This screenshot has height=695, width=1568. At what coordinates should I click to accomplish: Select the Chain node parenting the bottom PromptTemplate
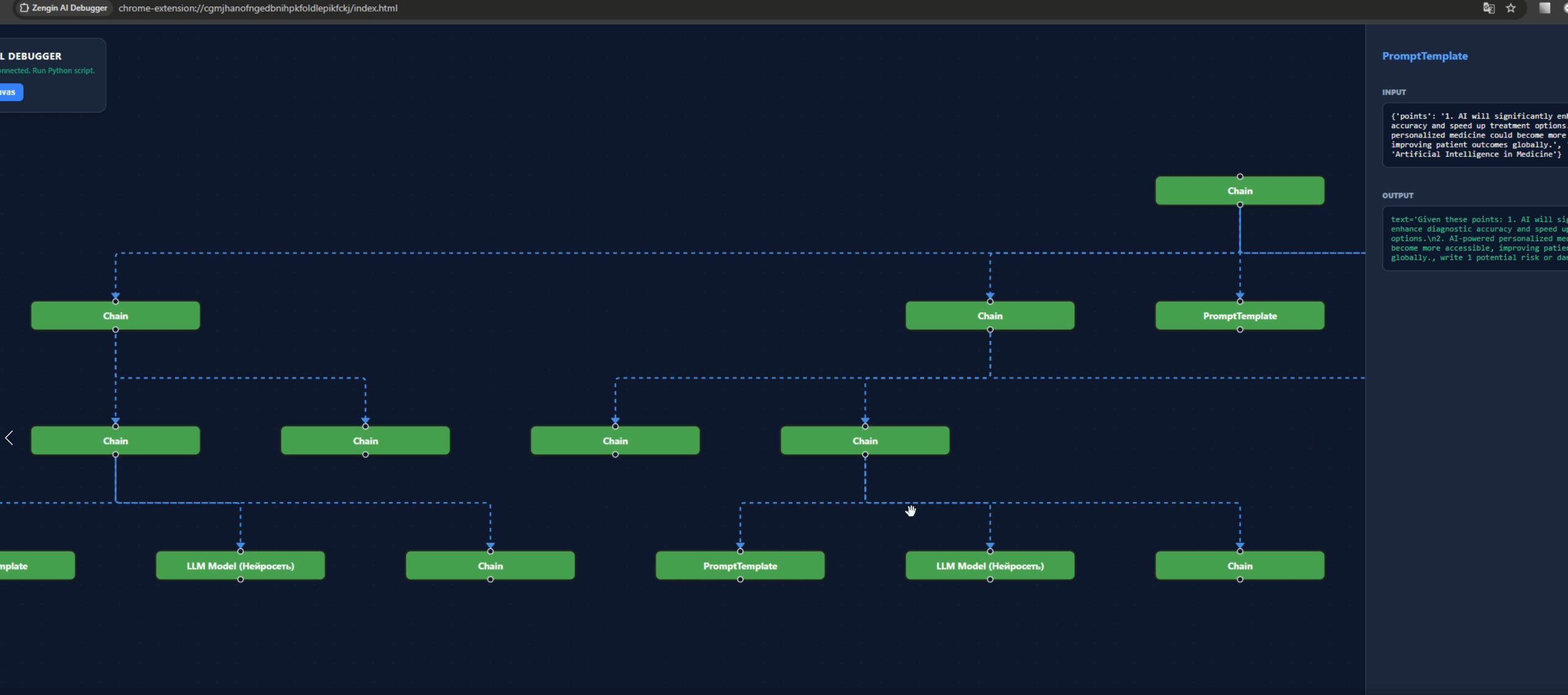pos(865,440)
